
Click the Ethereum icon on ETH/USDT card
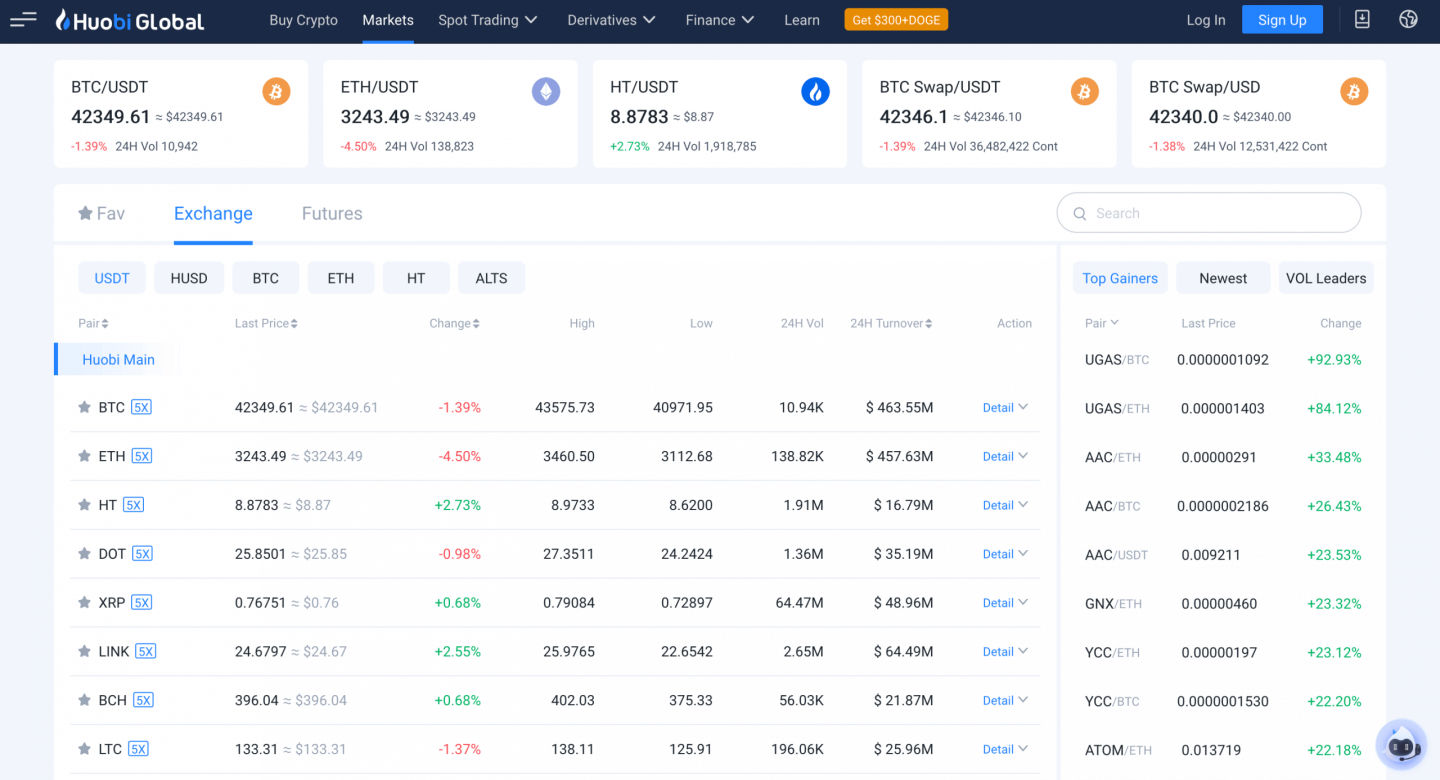(546, 92)
